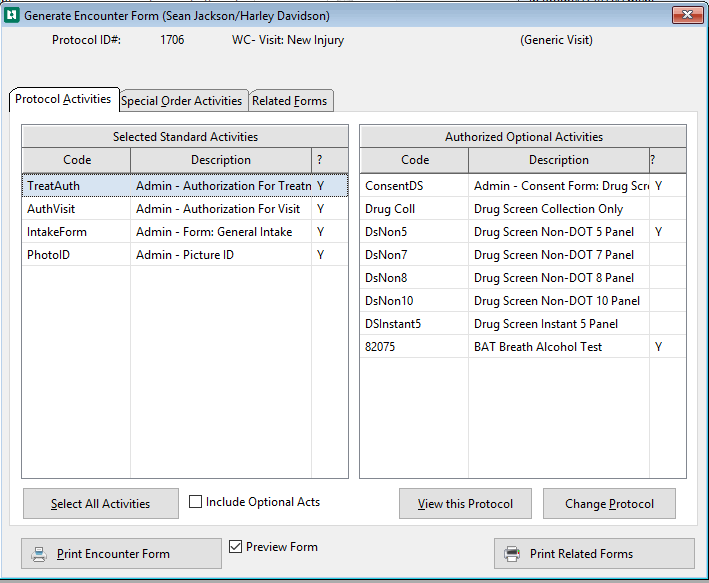Uncheck the Preview Form checkbox
The image size is (709, 583).
pyautogui.click(x=236, y=546)
